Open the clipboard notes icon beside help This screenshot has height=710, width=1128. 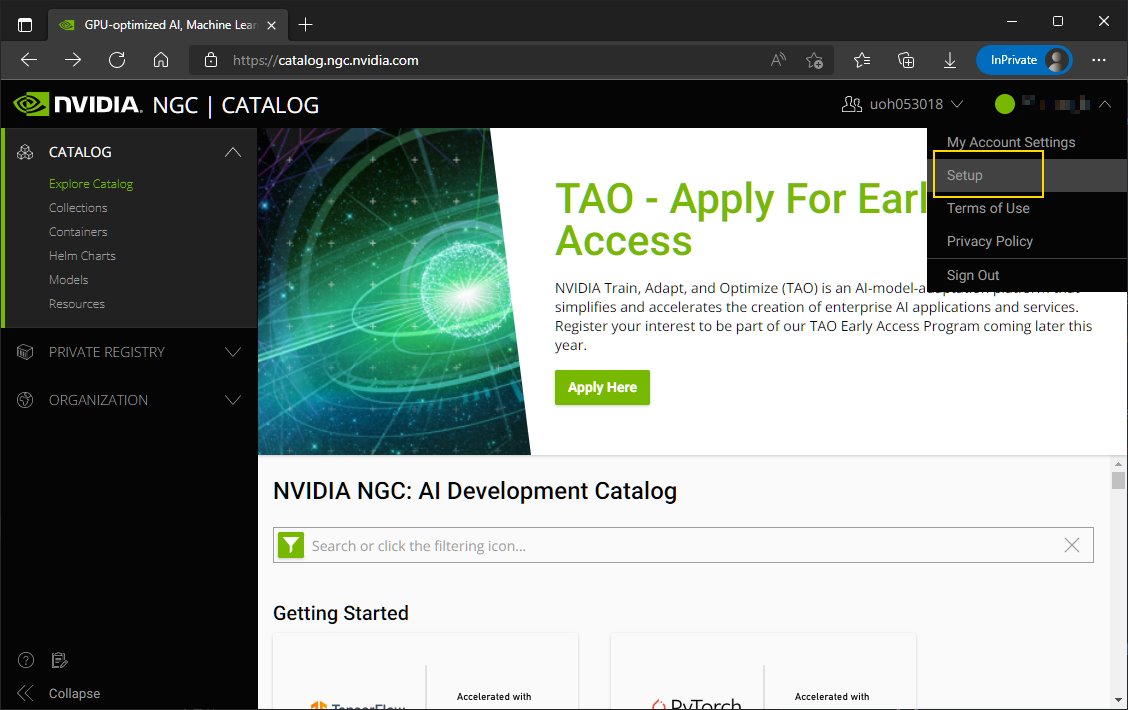59,660
